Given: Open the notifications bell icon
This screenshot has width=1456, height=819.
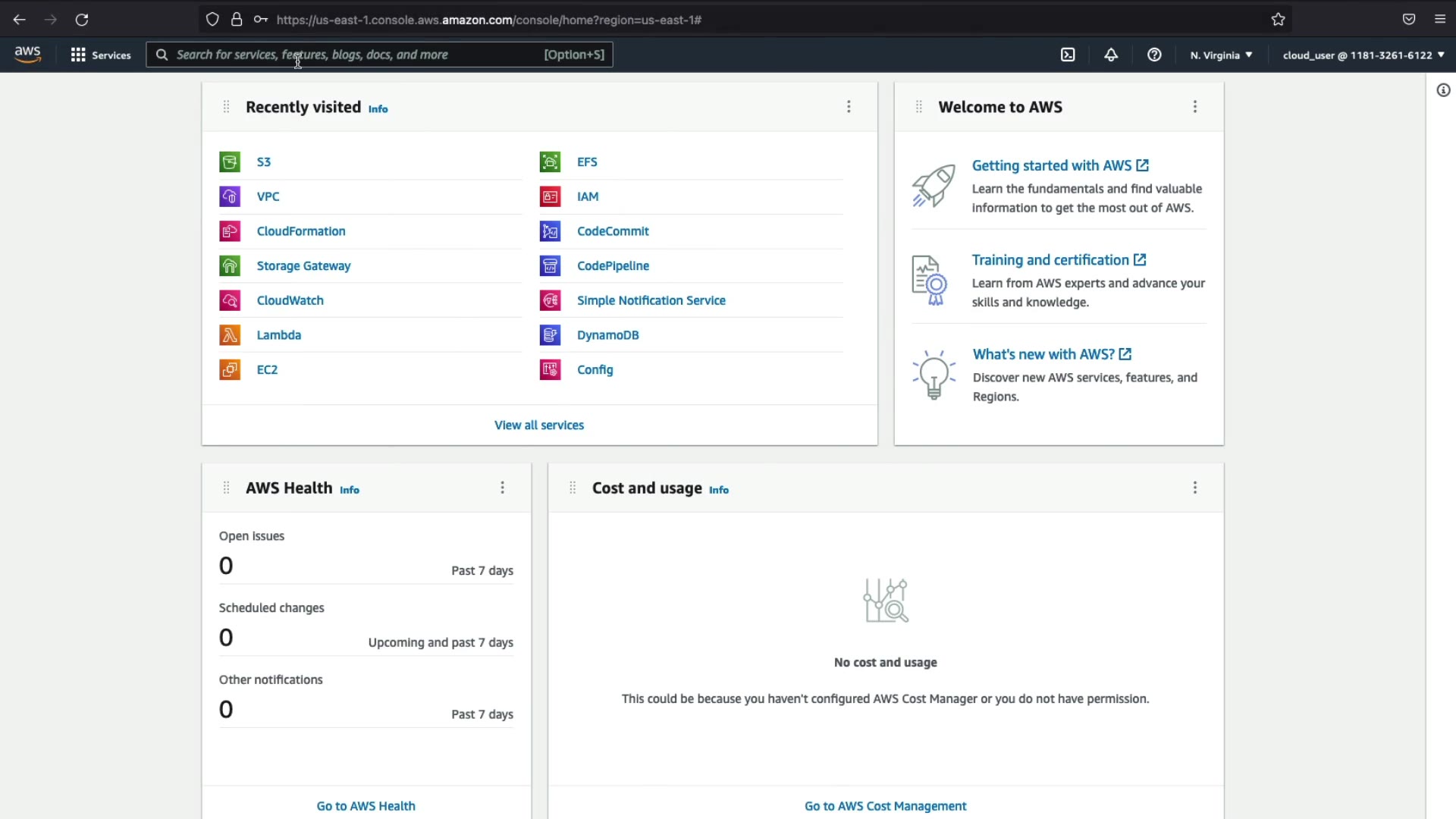Looking at the screenshot, I should click(1111, 55).
